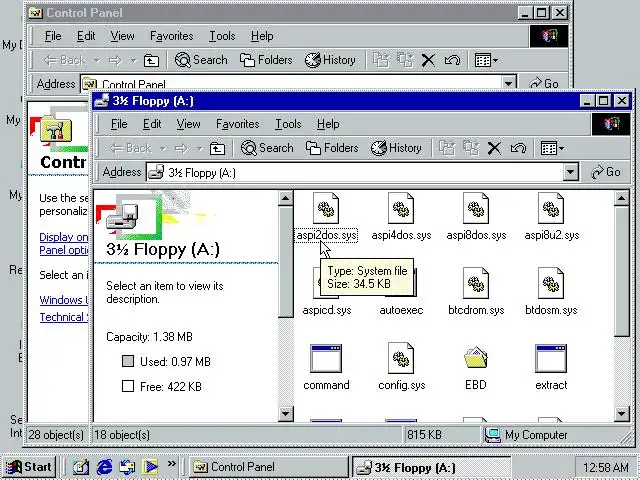Click info pane scrollbar up arrow
Image resolution: width=640 pixels, height=480 pixels.
285,199
